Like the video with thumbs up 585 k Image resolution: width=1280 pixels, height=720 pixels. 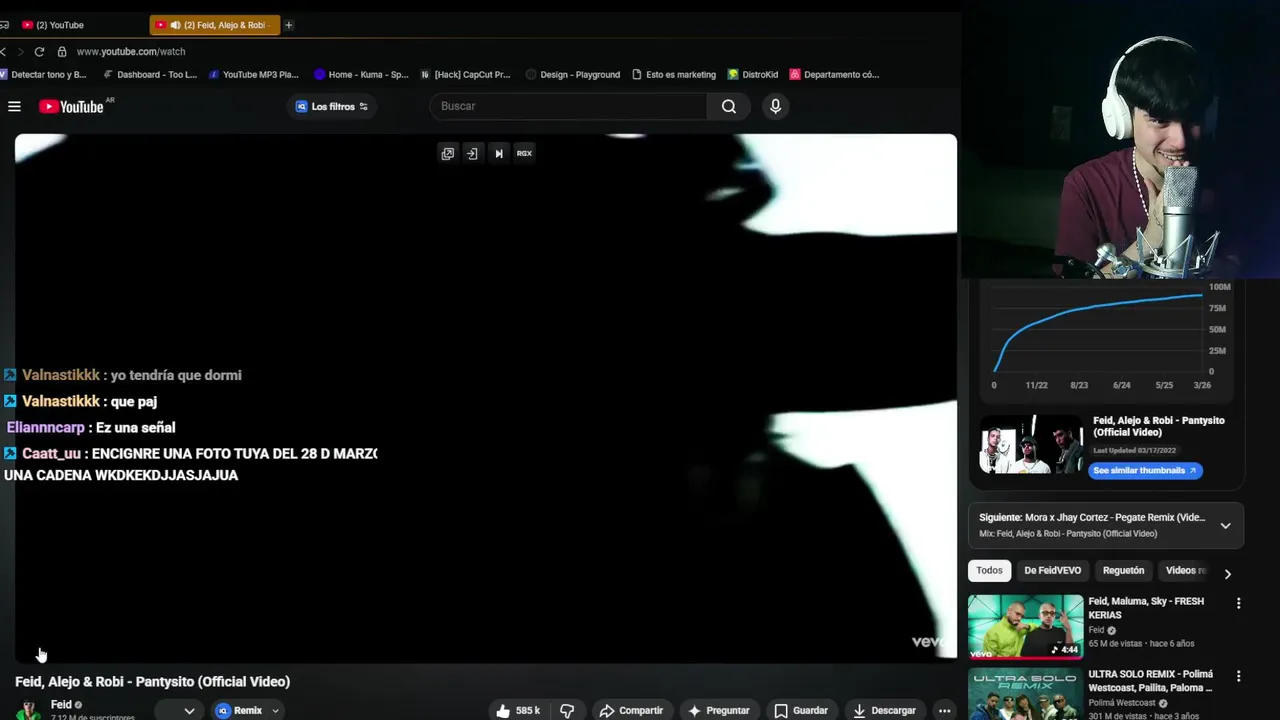click(518, 710)
